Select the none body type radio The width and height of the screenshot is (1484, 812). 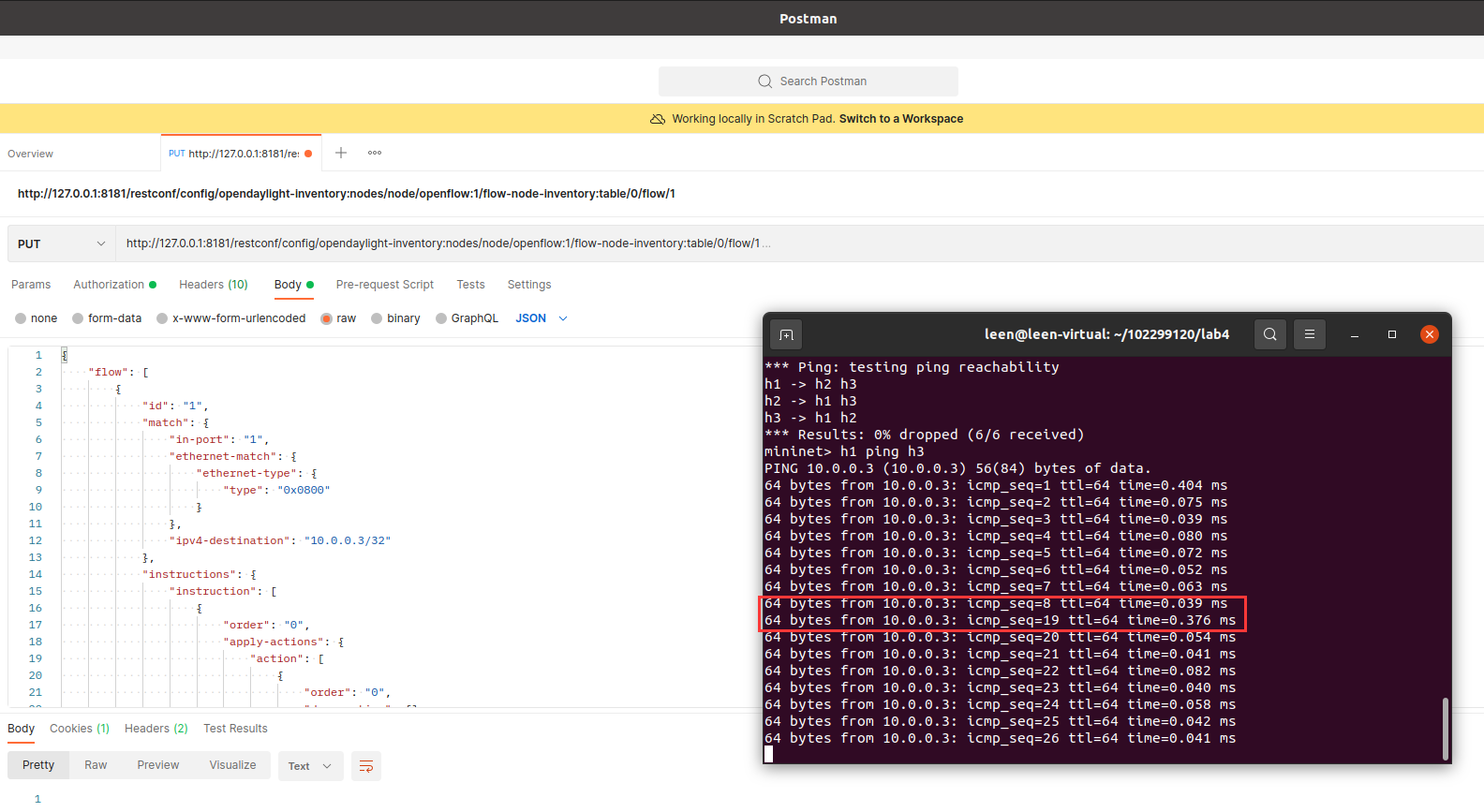click(21, 318)
